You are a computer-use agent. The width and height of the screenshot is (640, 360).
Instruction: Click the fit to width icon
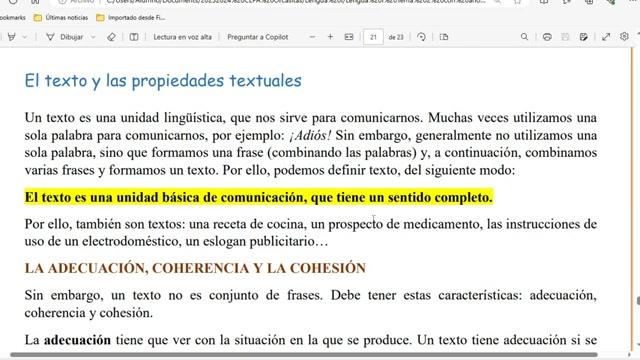[349, 37]
